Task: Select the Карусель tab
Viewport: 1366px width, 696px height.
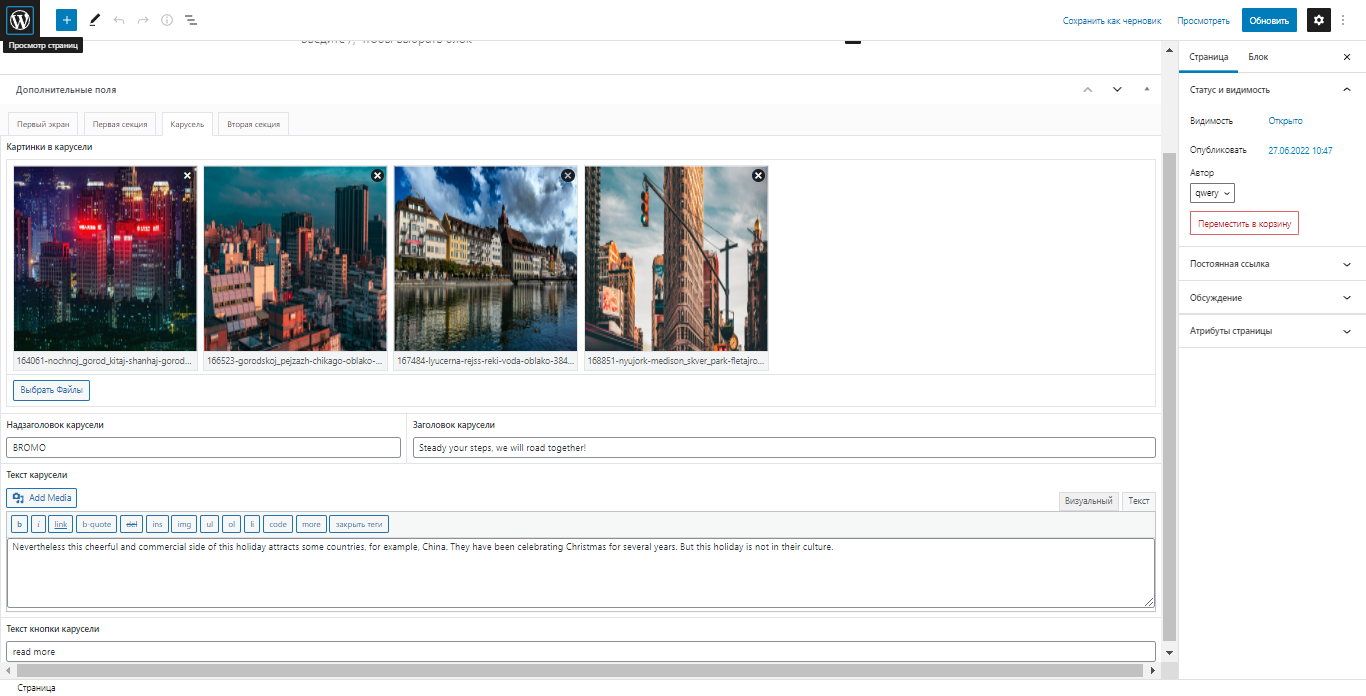Action: 187,124
